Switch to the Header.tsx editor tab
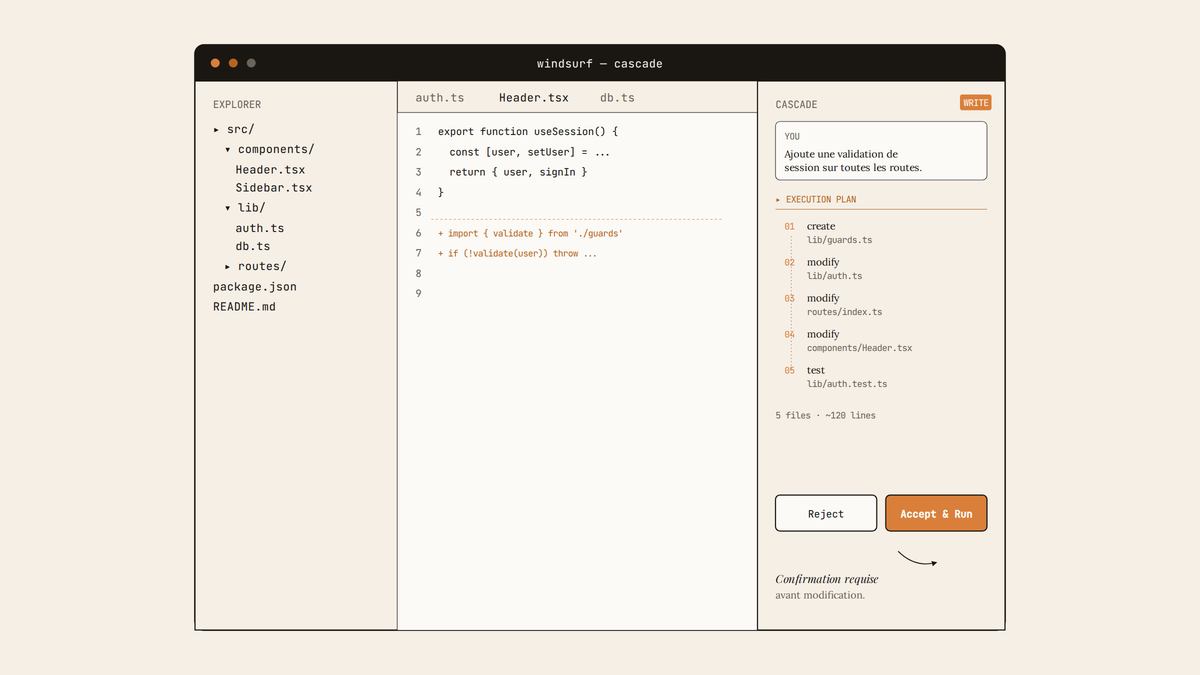Viewport: 1200px width, 675px height. click(x=534, y=98)
